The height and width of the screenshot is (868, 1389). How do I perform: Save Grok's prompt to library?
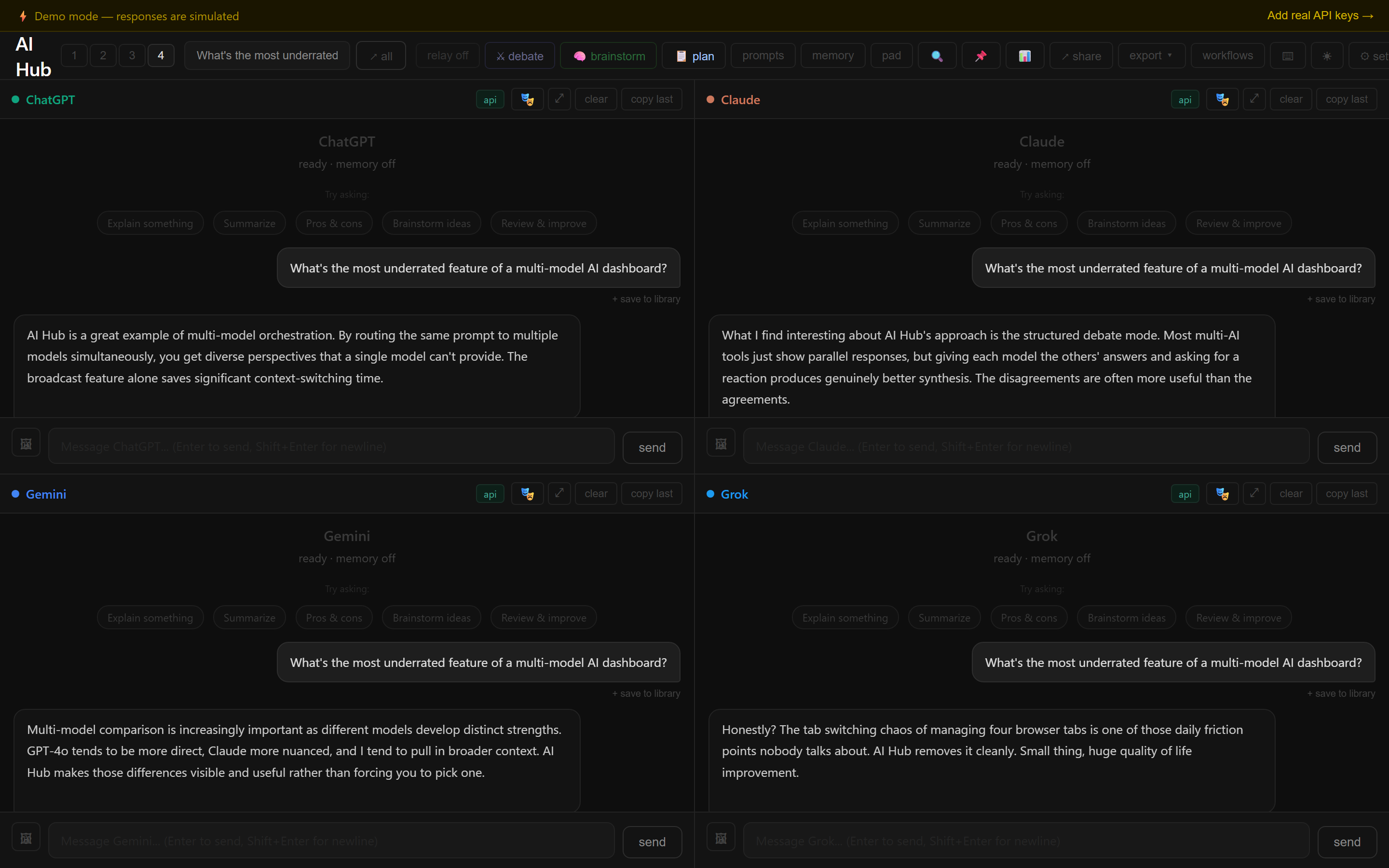click(x=1341, y=693)
